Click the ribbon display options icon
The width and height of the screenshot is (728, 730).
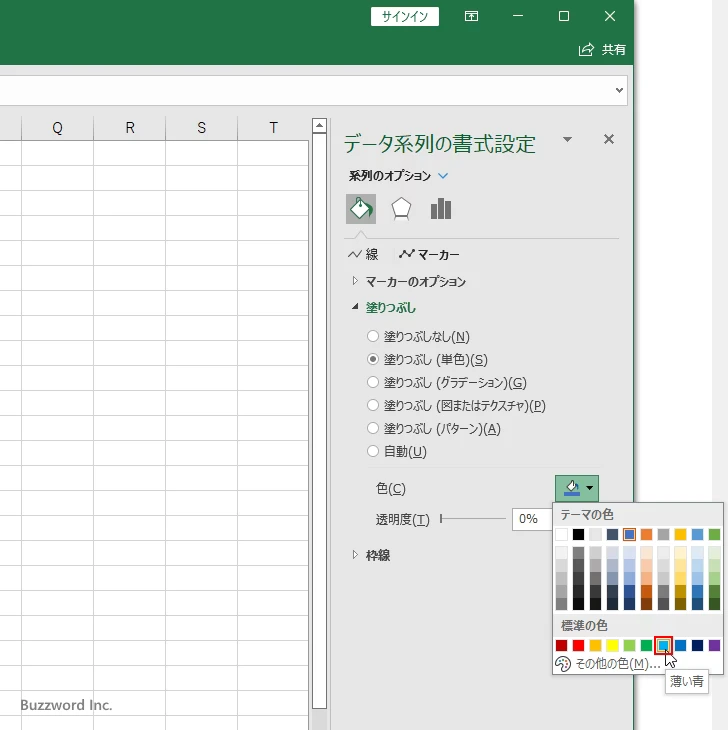471,16
